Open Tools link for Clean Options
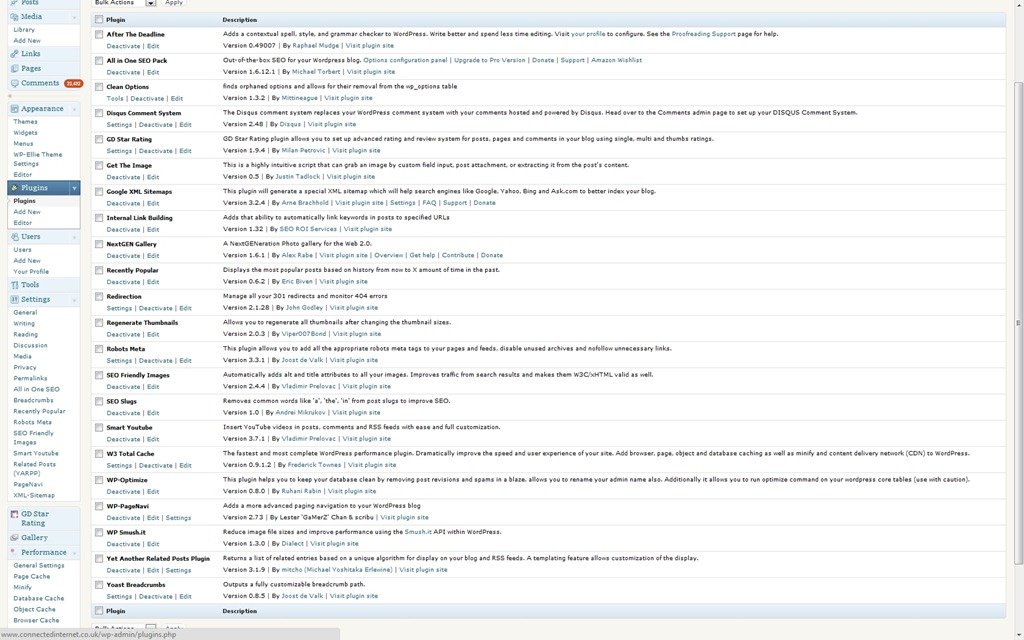This screenshot has width=1024, height=640. pos(115,99)
